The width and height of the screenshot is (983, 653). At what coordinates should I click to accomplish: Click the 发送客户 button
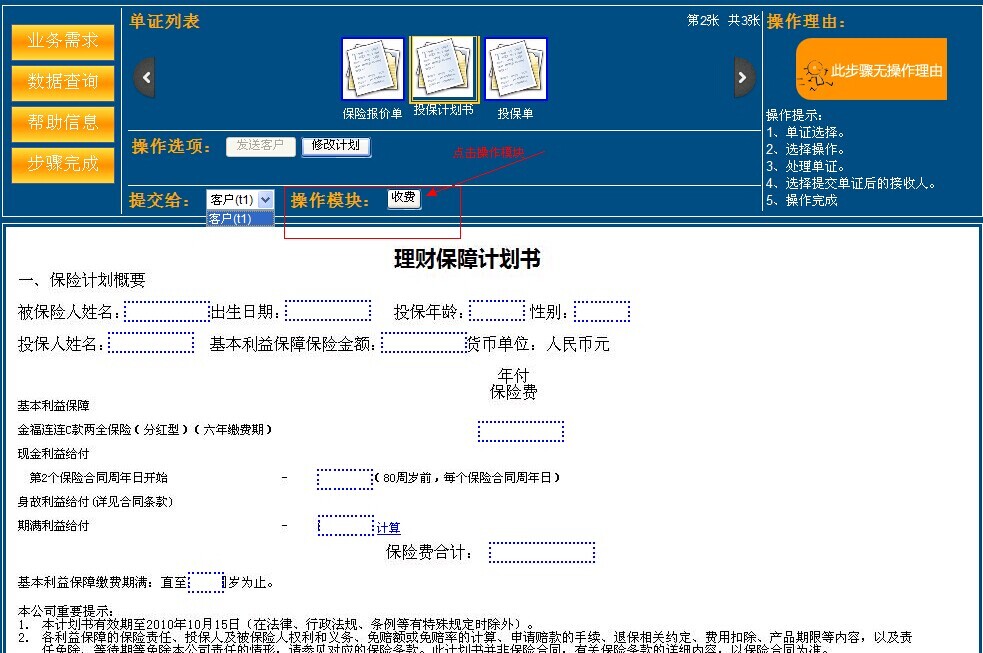[260, 146]
